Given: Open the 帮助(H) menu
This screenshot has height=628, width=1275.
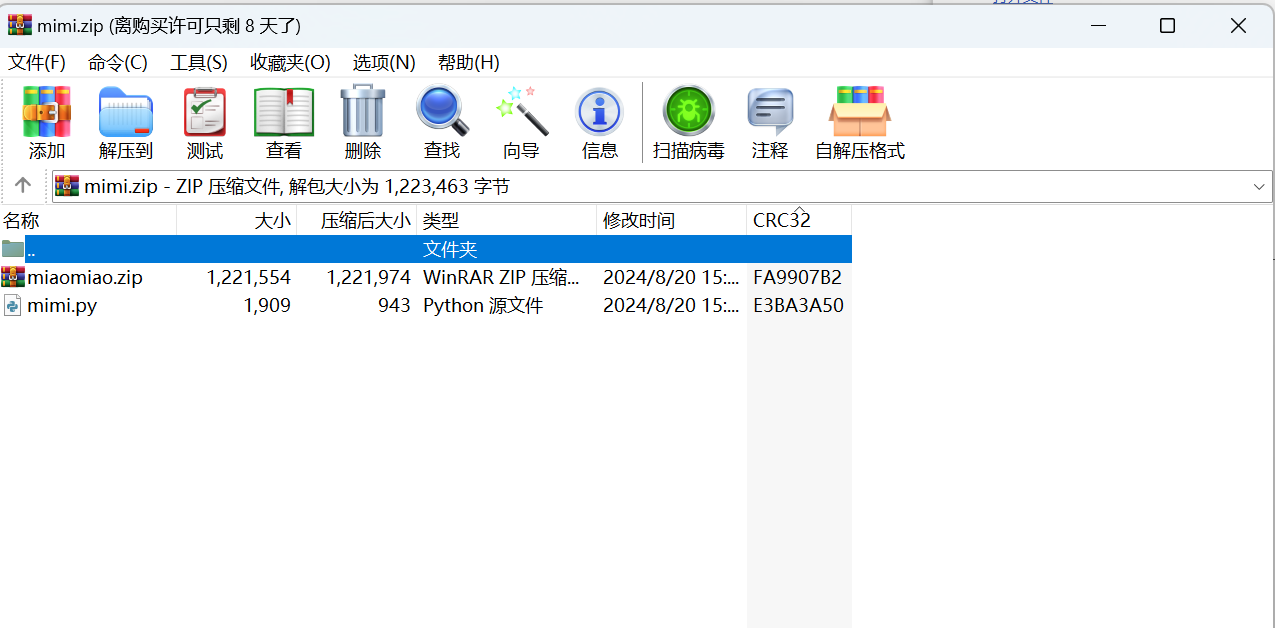Looking at the screenshot, I should point(469,63).
